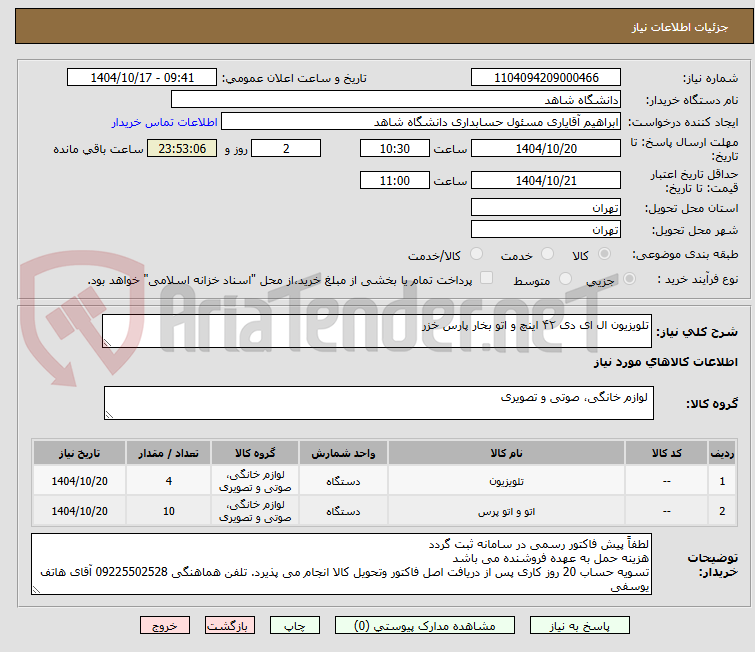This screenshot has width=755, height=652.
Task: Click the ایجاد کننده درخواست field
Action: coord(420,122)
